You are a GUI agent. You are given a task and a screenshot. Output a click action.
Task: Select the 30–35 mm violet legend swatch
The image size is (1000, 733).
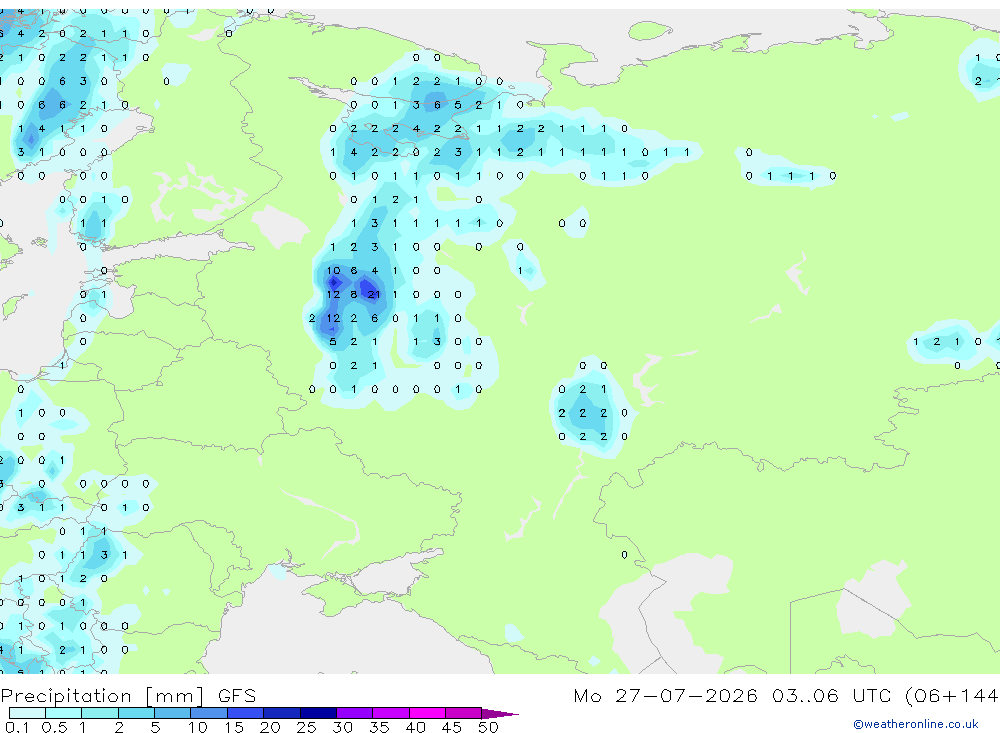coord(355,713)
